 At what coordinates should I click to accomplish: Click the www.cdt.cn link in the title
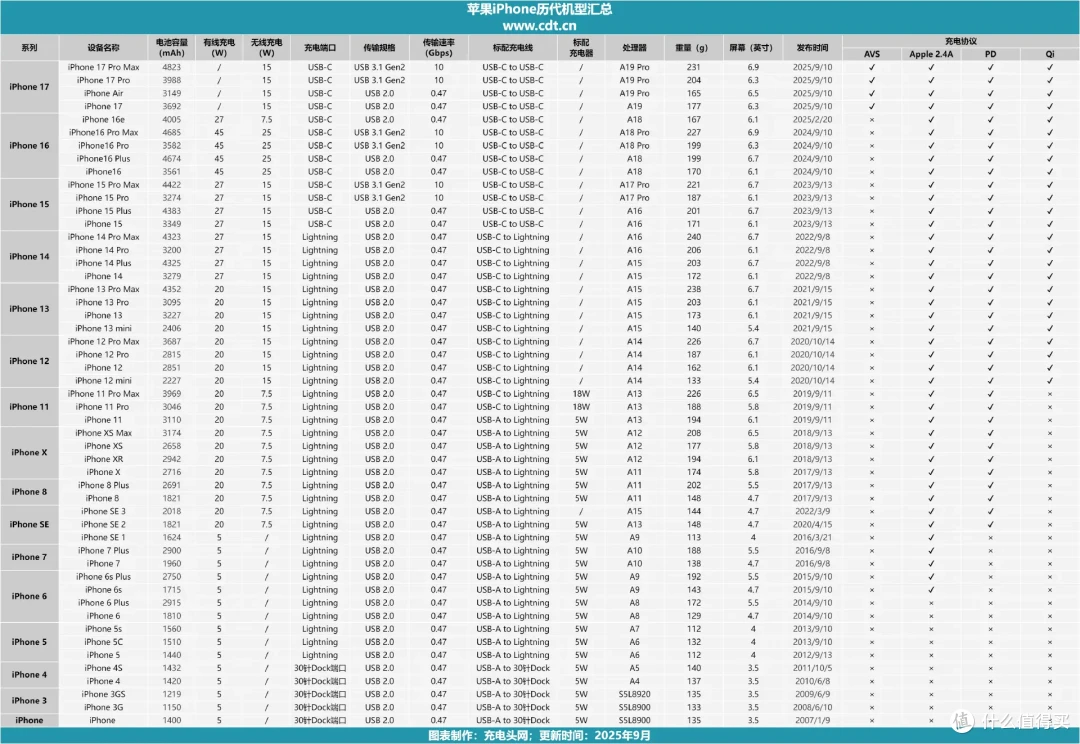539,25
